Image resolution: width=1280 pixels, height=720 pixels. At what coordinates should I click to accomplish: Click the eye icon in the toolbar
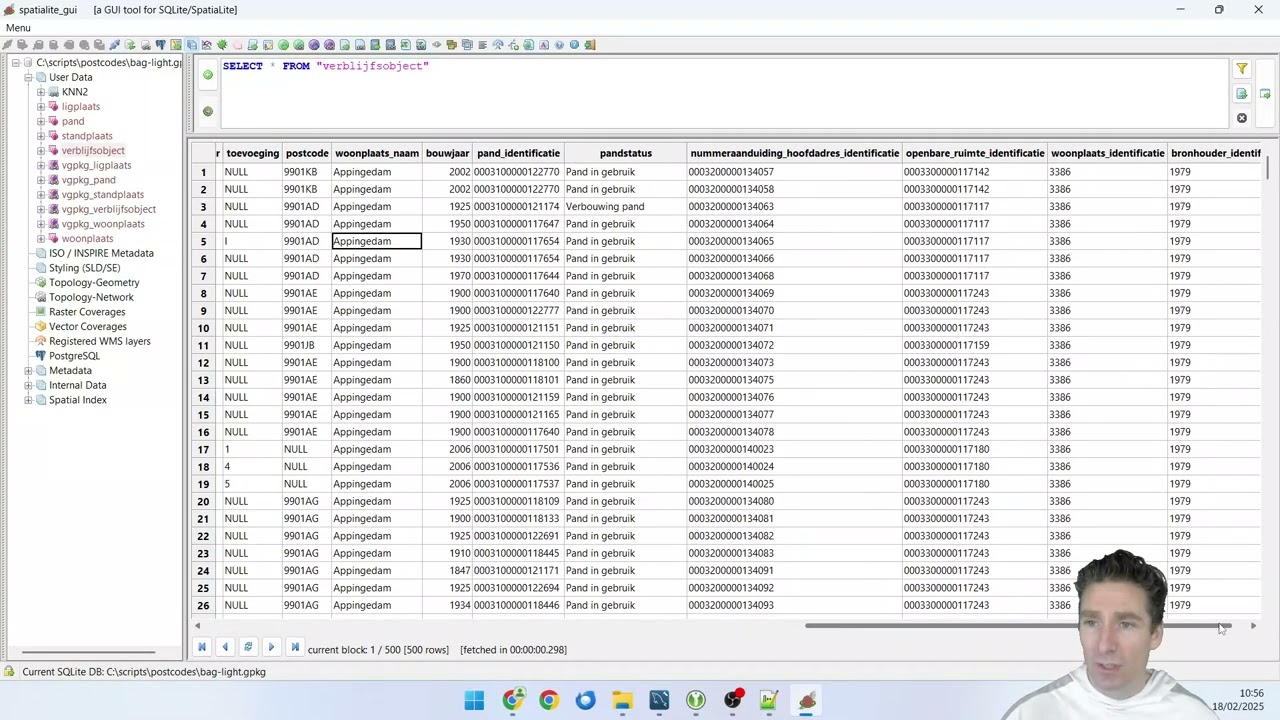(x=436, y=45)
